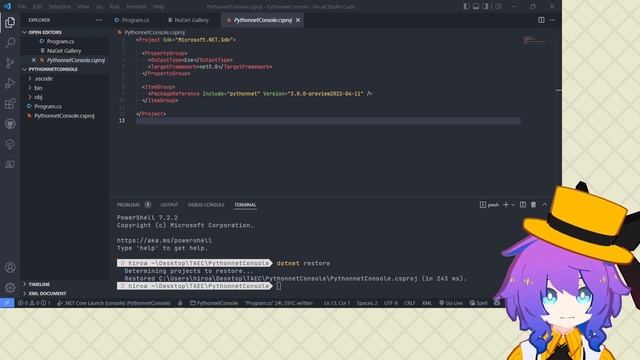The height and width of the screenshot is (360, 640).
Task: Click Spaces: 2 indentation setting
Action: tap(367, 303)
